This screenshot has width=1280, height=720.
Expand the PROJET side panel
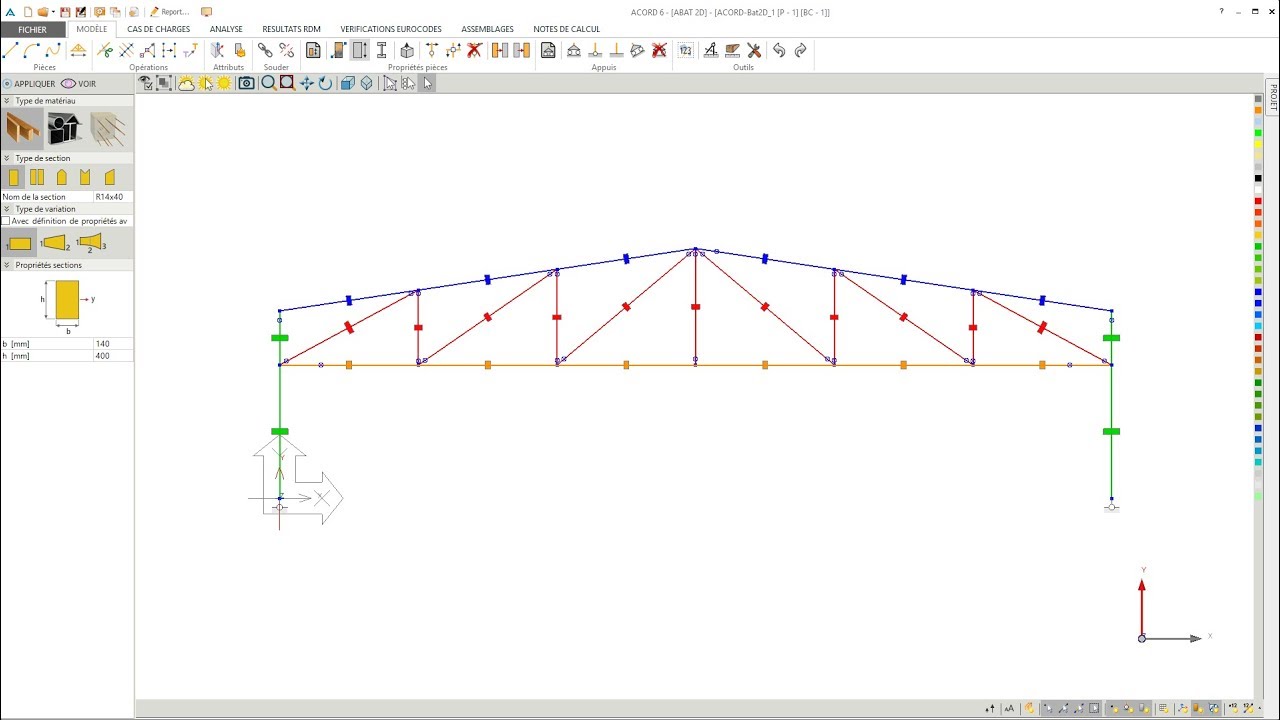(x=1273, y=96)
